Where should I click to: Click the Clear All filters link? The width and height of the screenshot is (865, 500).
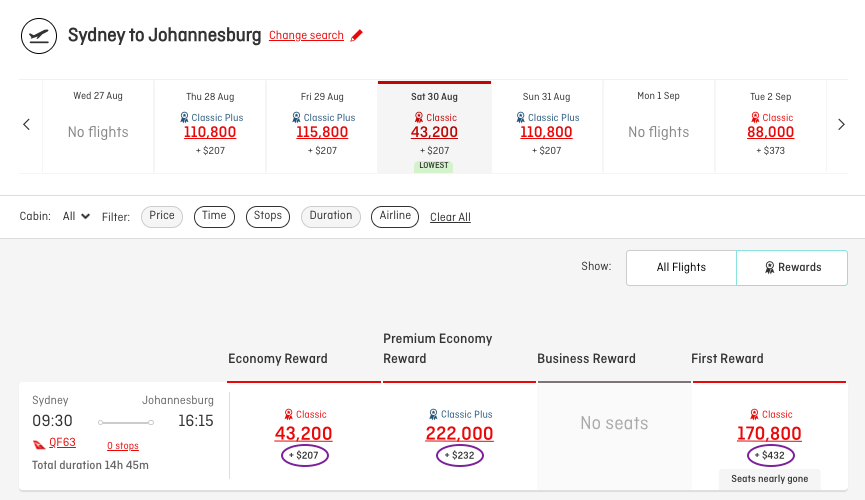450,217
